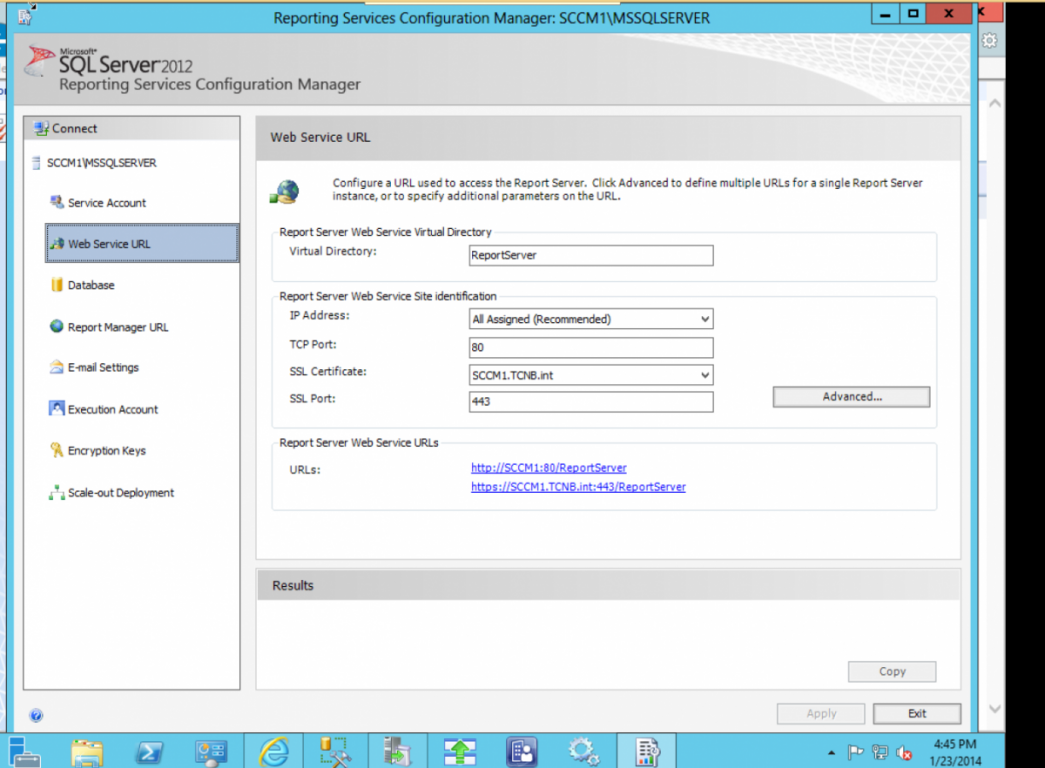Open the Execution Account page
The image size is (1045, 768).
[103, 409]
